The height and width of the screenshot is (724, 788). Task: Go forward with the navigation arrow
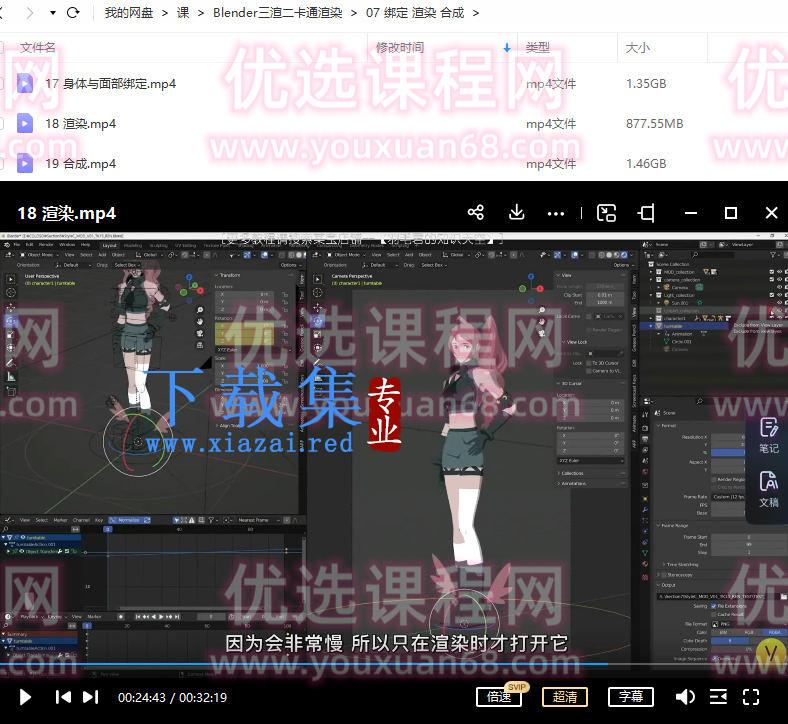pos(29,13)
